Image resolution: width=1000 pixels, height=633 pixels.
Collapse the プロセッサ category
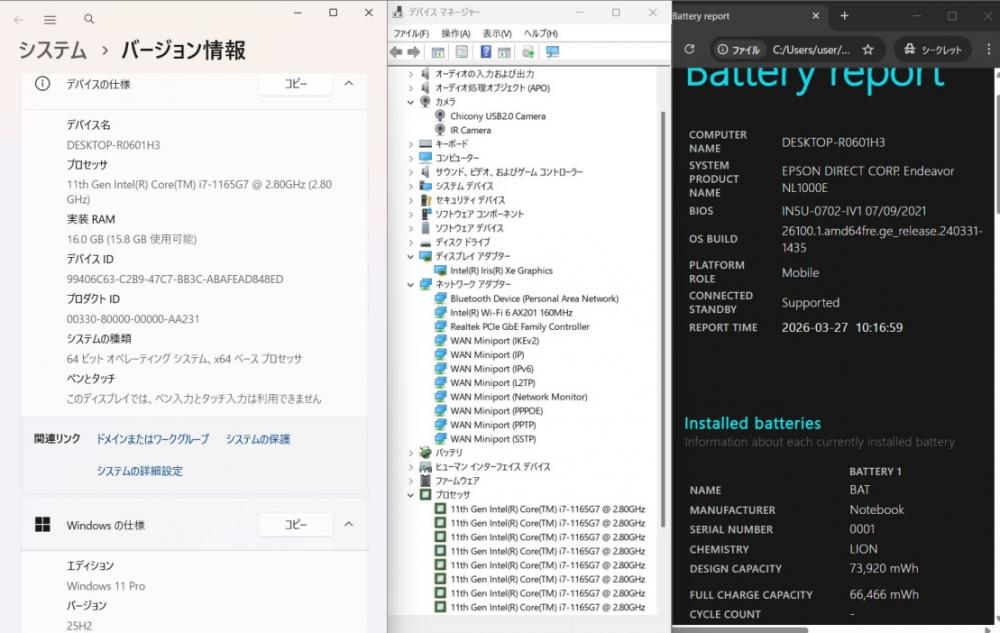(x=411, y=495)
